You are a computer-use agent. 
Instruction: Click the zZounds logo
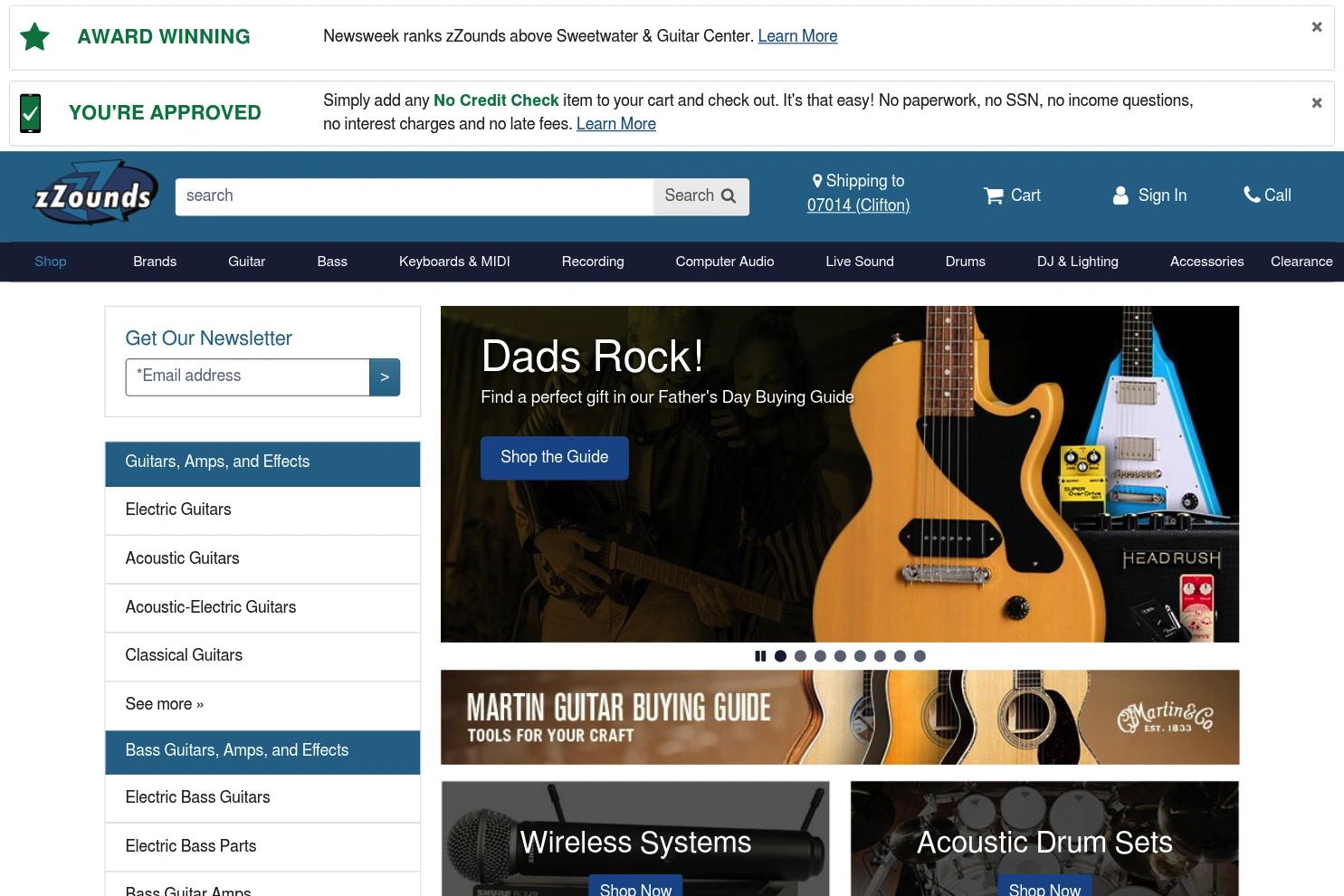[x=94, y=194]
